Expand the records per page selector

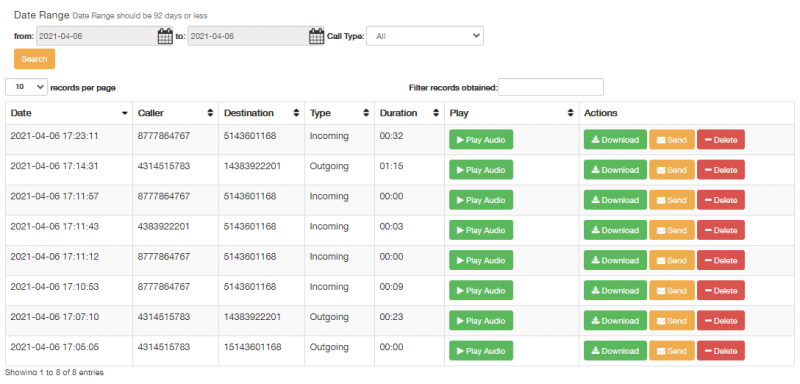click(27, 87)
